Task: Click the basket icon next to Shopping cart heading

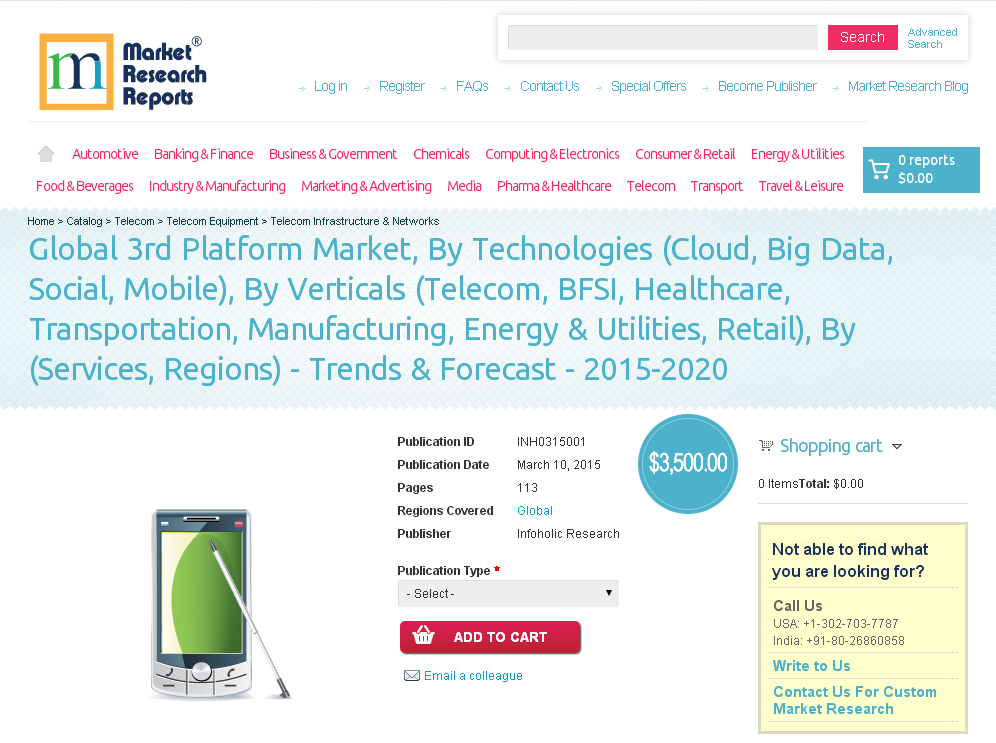Action: click(766, 445)
